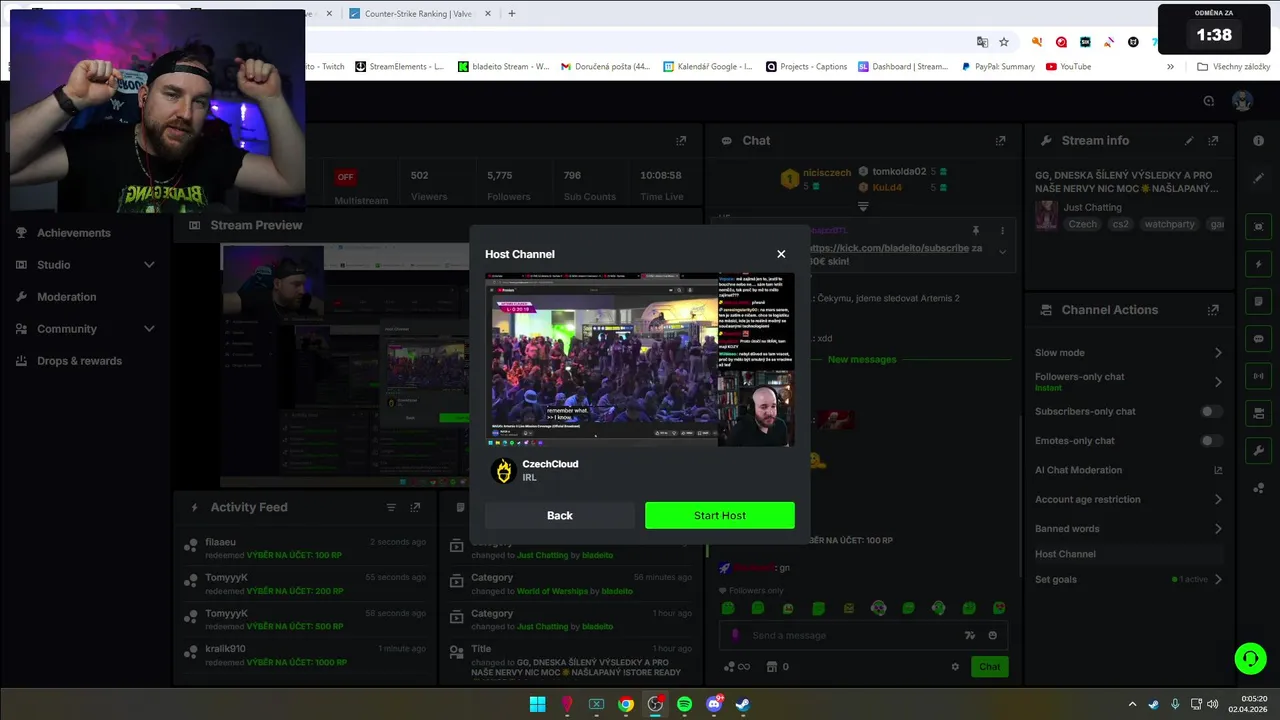Pop out the Stream info panel

(1213, 141)
